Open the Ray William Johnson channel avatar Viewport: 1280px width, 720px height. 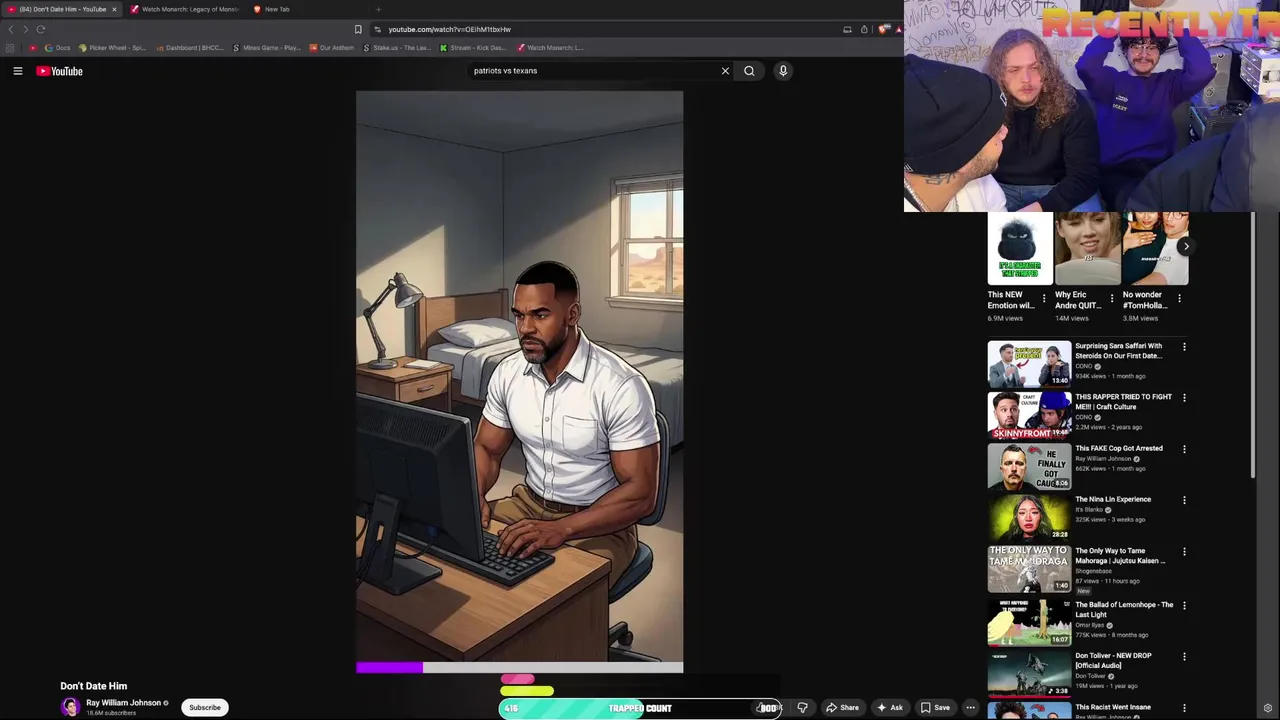tap(70, 707)
